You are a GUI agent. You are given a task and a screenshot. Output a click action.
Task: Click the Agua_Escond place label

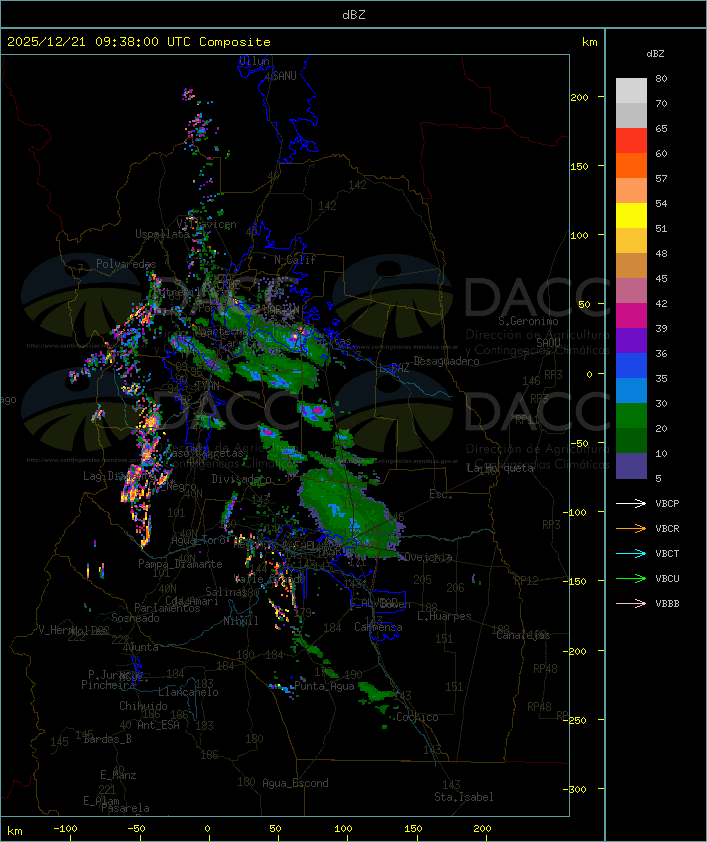pos(295,783)
